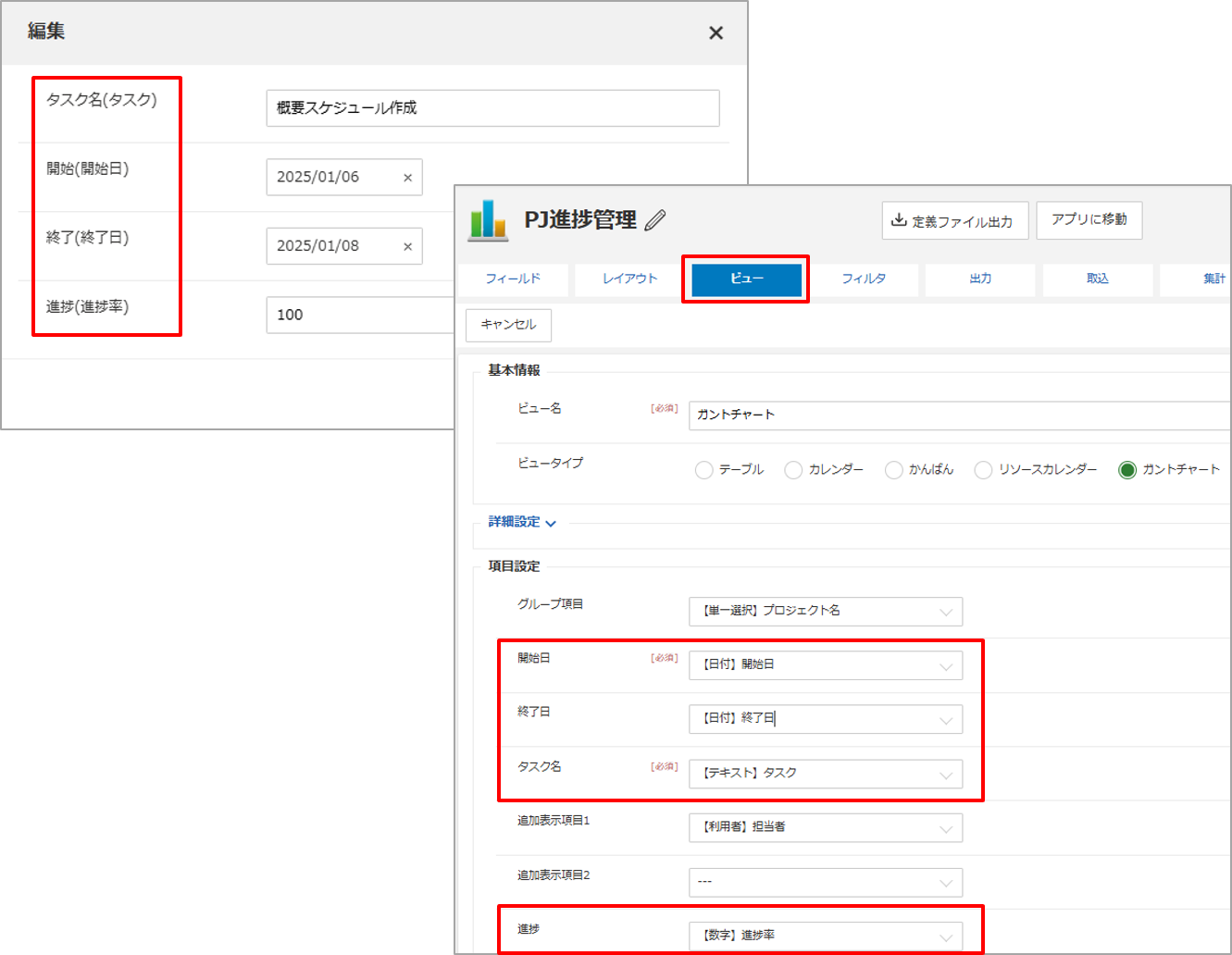Open the タスク名 dropdown showing 【テキスト】タスク
This screenshot has height=955, width=1232.
point(826,774)
